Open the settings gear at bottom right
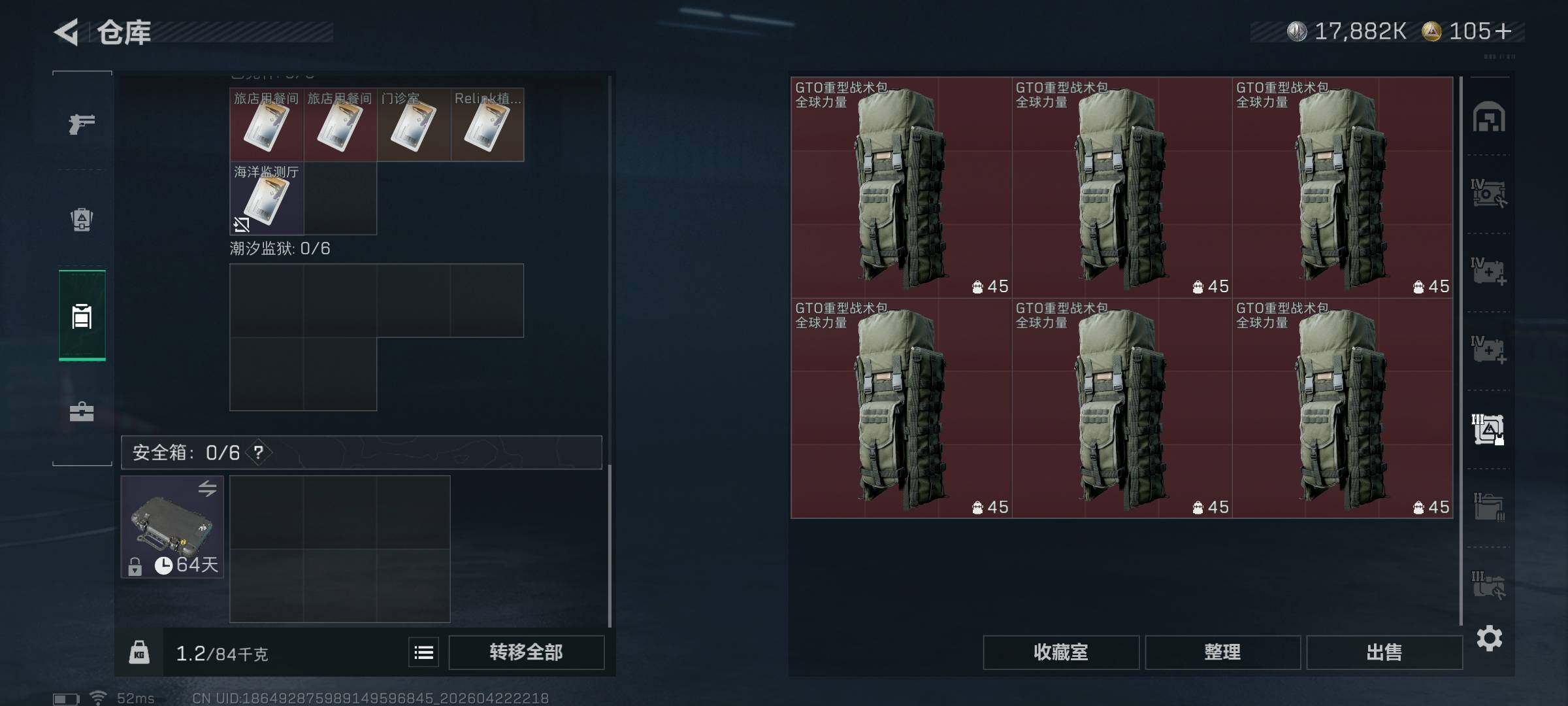 1489,638
